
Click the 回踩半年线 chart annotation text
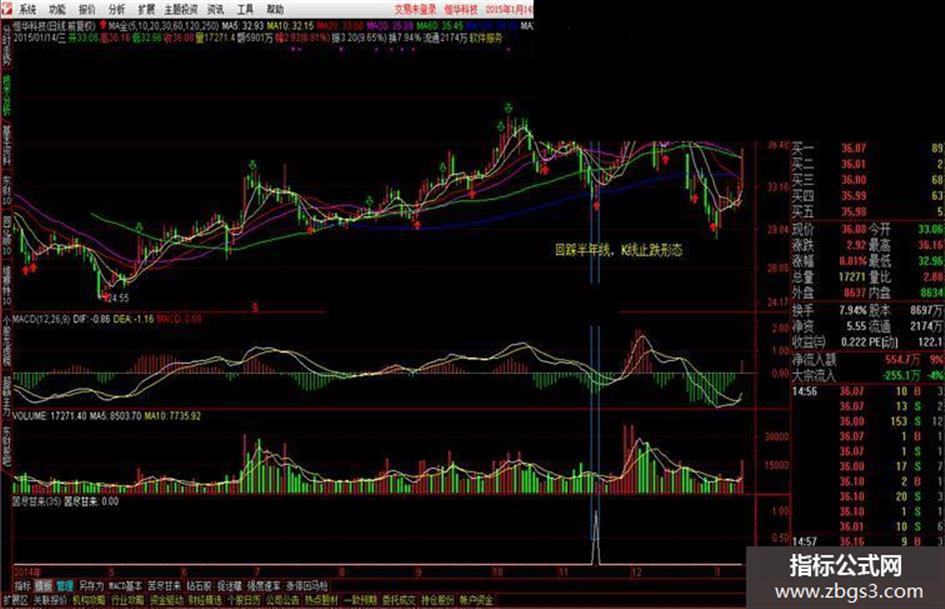pyautogui.click(x=583, y=250)
